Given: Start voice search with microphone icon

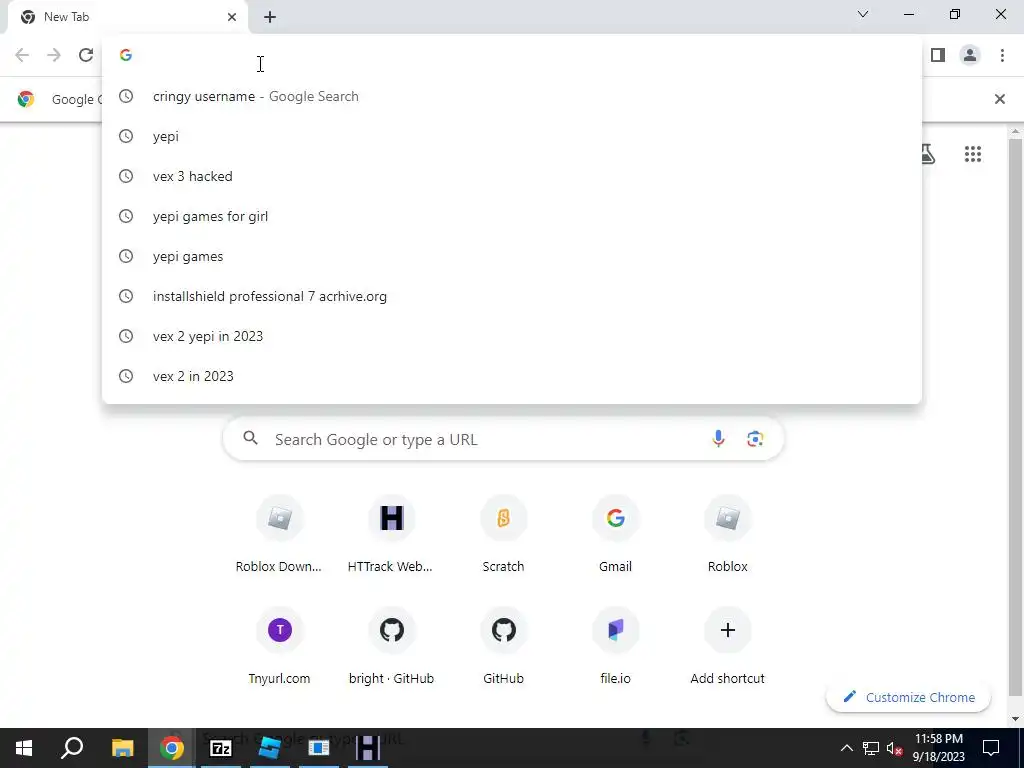Looking at the screenshot, I should click(718, 439).
